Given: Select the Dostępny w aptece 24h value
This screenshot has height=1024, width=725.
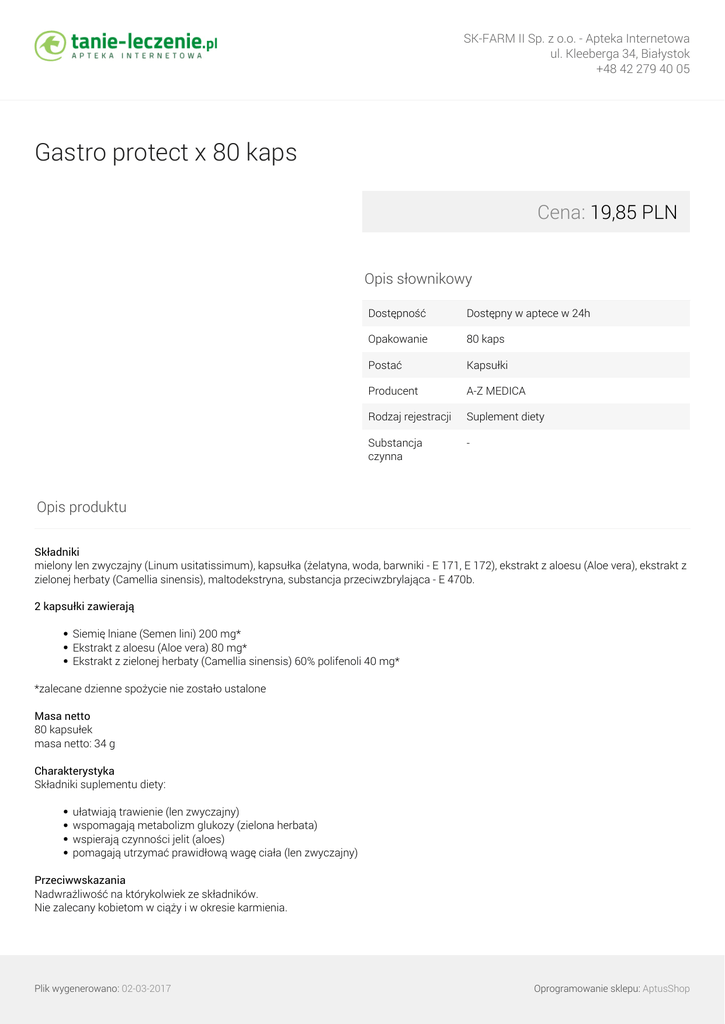Looking at the screenshot, I should (528, 313).
